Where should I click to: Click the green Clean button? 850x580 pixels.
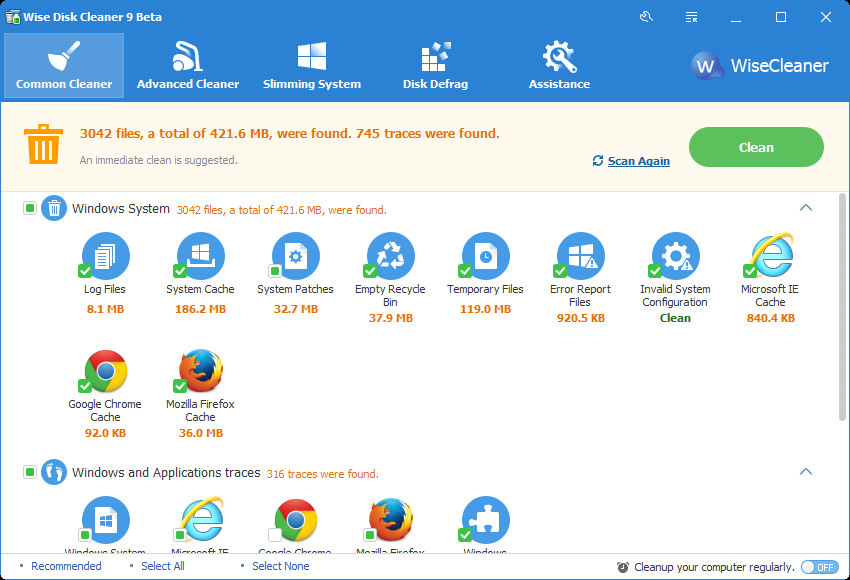(x=756, y=147)
